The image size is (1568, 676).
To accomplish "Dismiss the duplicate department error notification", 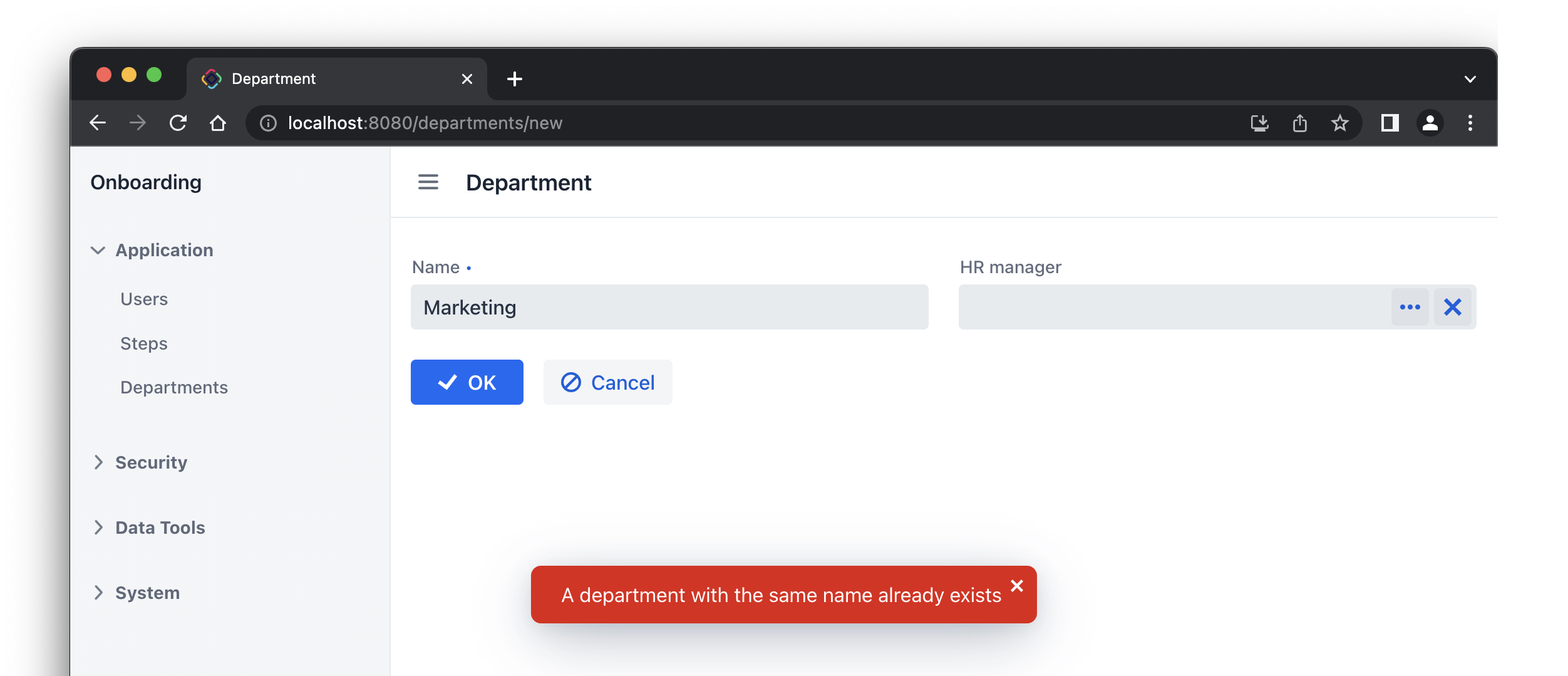I will click(x=1017, y=586).
